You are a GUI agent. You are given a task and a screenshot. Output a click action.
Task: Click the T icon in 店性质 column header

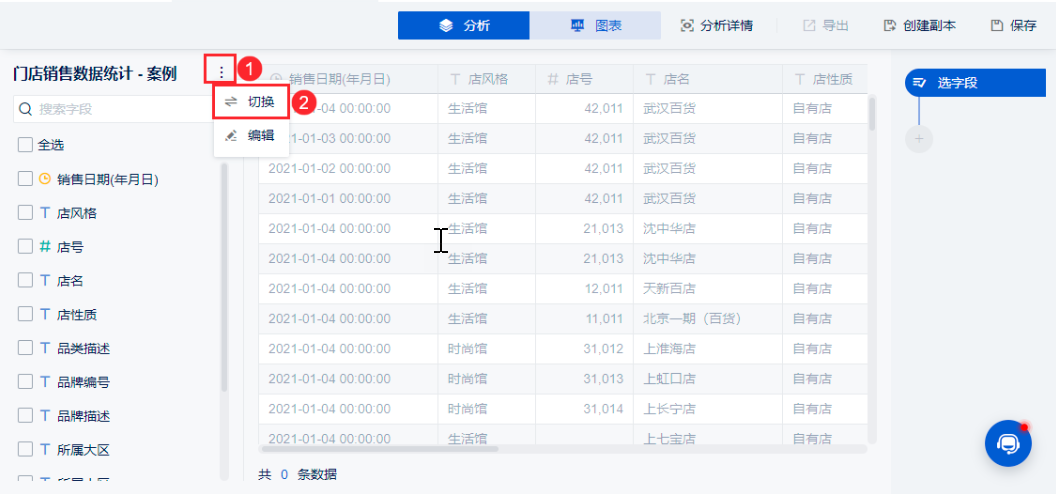pyautogui.click(x=800, y=79)
